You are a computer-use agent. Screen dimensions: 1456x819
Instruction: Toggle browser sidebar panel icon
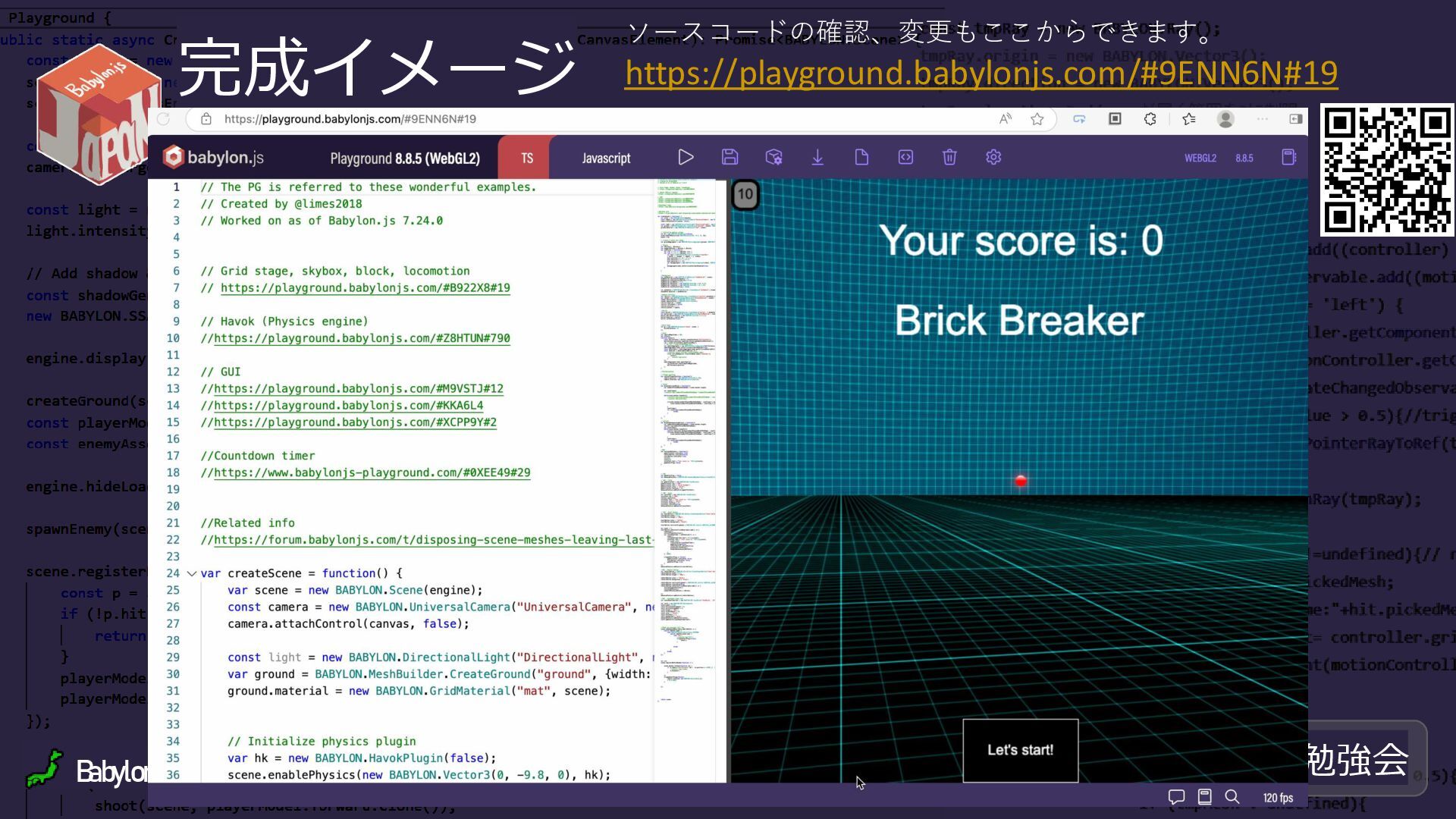[x=1295, y=119]
